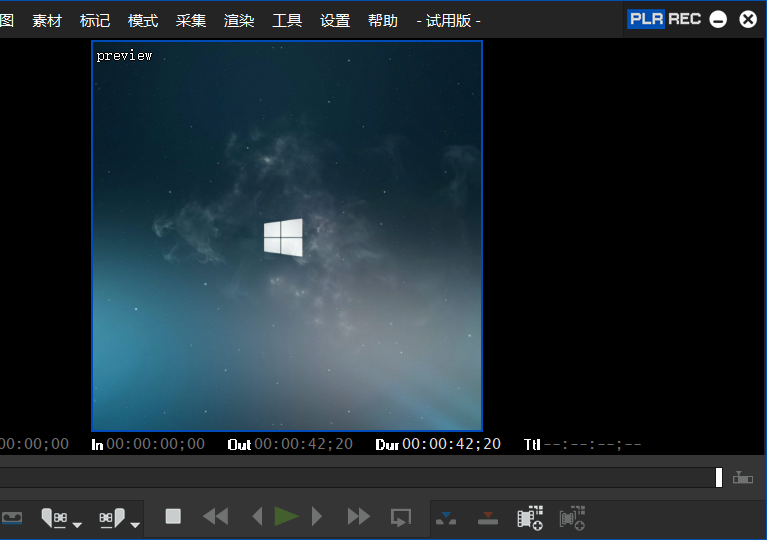This screenshot has width=767, height=540.
Task: Open the 素材 menu
Action: click(x=47, y=21)
